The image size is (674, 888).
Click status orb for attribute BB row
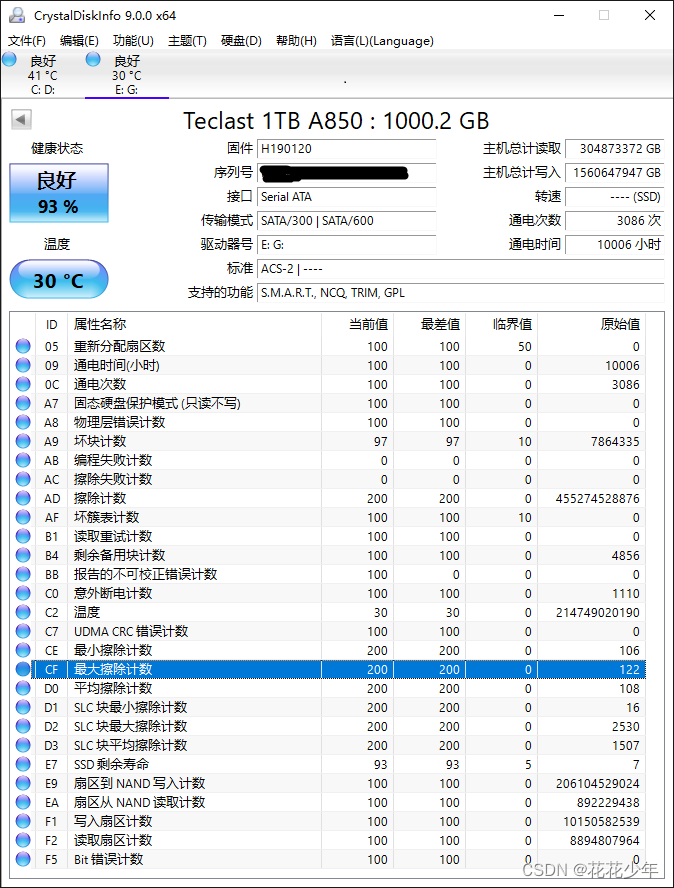click(23, 574)
